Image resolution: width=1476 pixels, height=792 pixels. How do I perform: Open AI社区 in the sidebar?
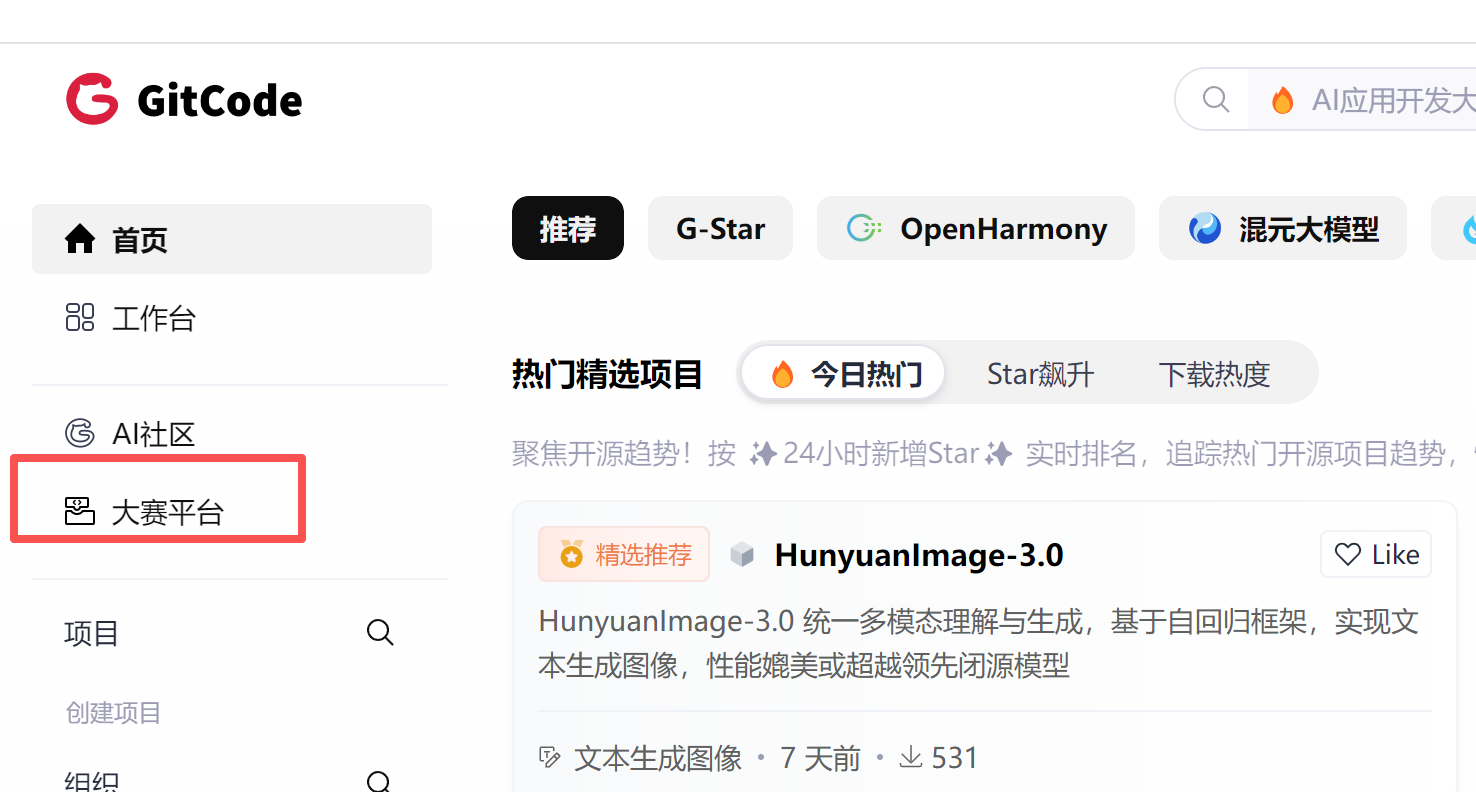coord(232,434)
